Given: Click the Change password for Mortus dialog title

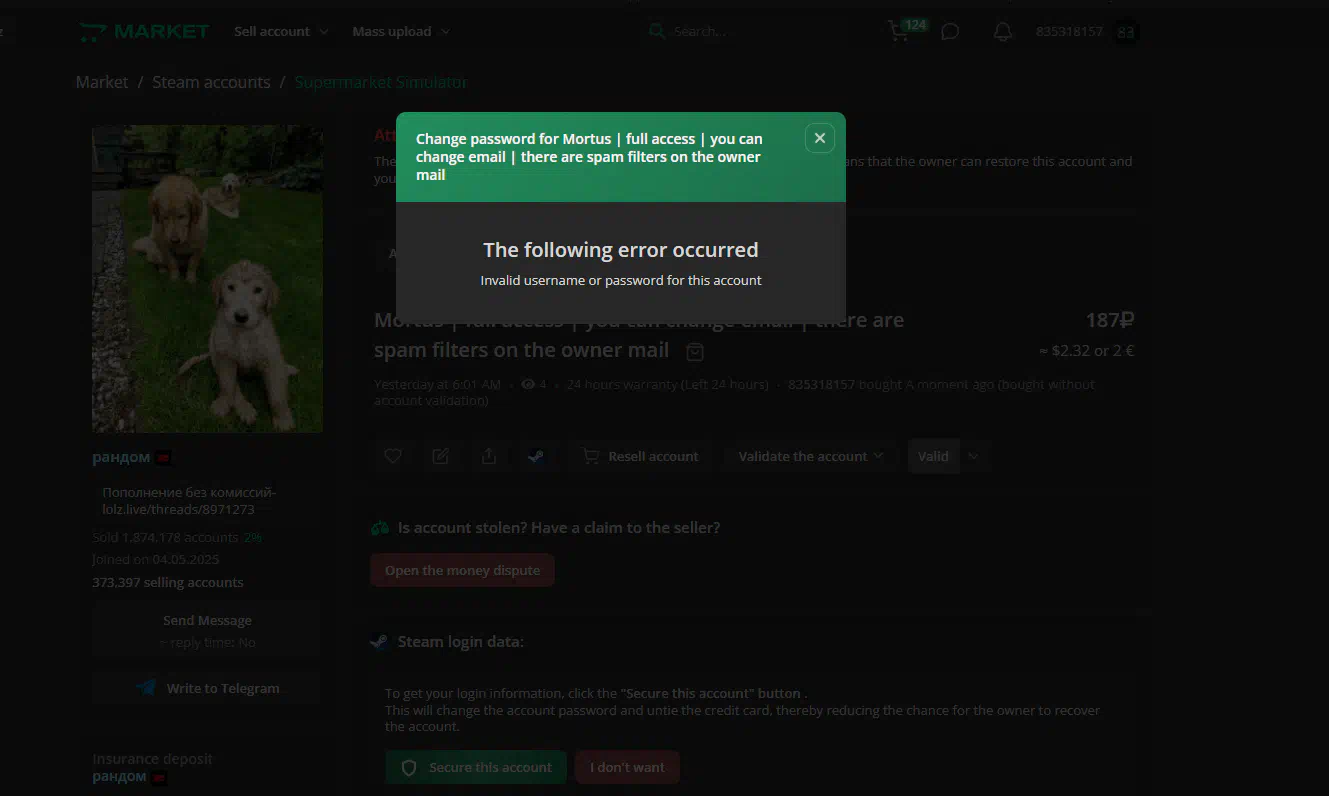Looking at the screenshot, I should [x=589, y=157].
